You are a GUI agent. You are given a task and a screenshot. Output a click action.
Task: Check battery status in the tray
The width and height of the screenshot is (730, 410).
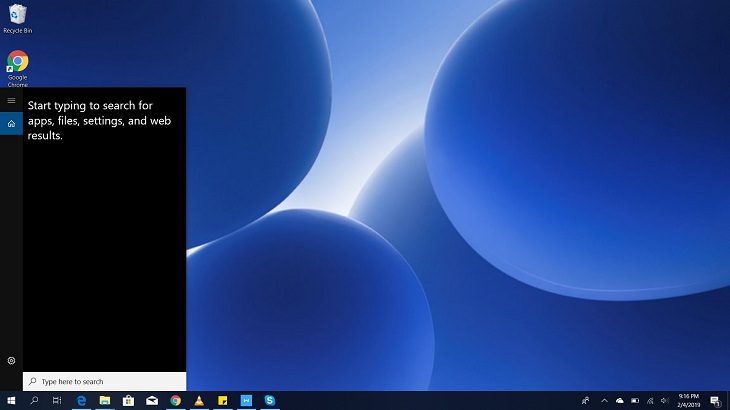[635, 401]
